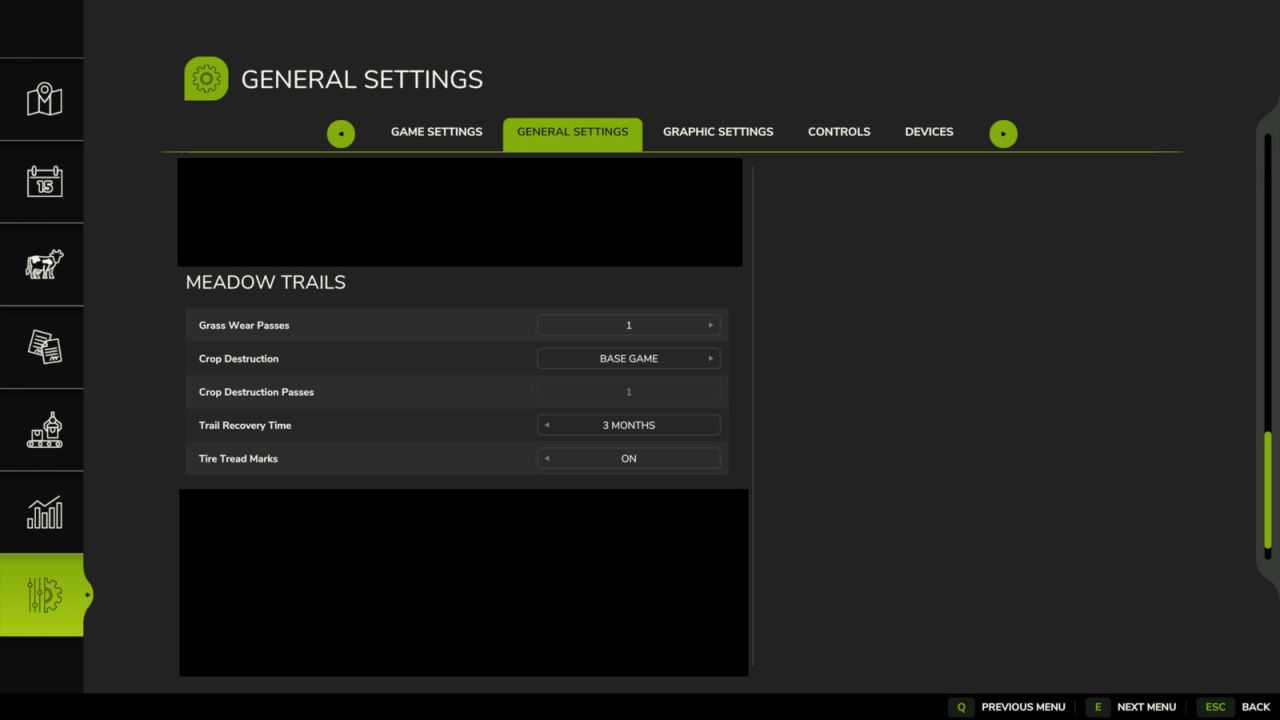Click the Grass Wear Passes label
The width and height of the screenshot is (1280, 720).
pos(244,325)
